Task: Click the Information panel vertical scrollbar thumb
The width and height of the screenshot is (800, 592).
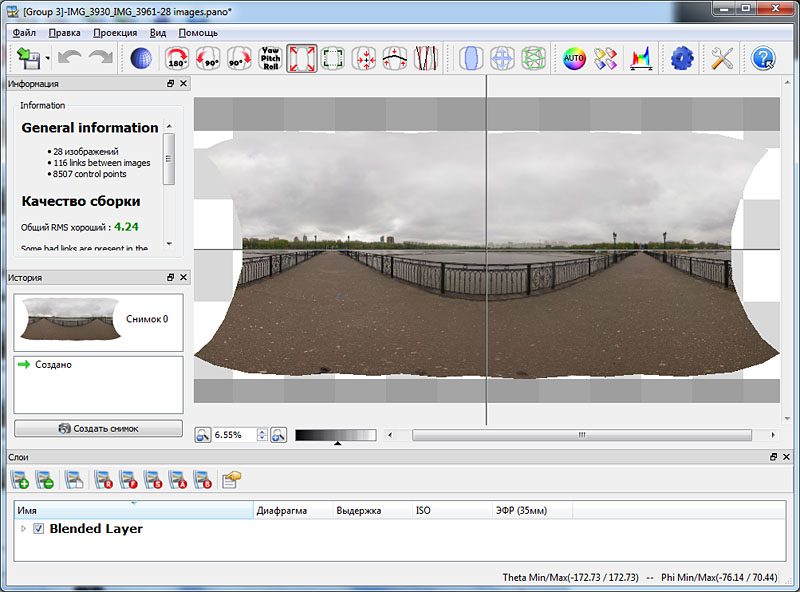Action: [x=169, y=159]
